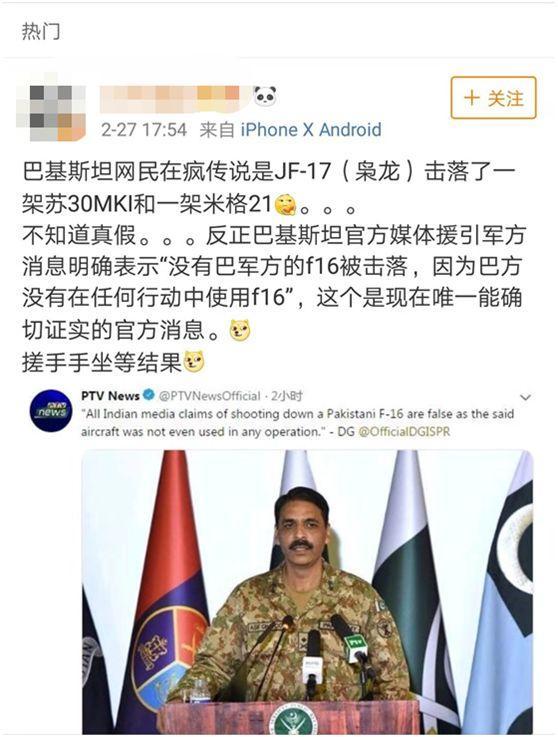This screenshot has width=558, height=737.
Task: Open the pixelated user avatar
Action: pos(51,112)
